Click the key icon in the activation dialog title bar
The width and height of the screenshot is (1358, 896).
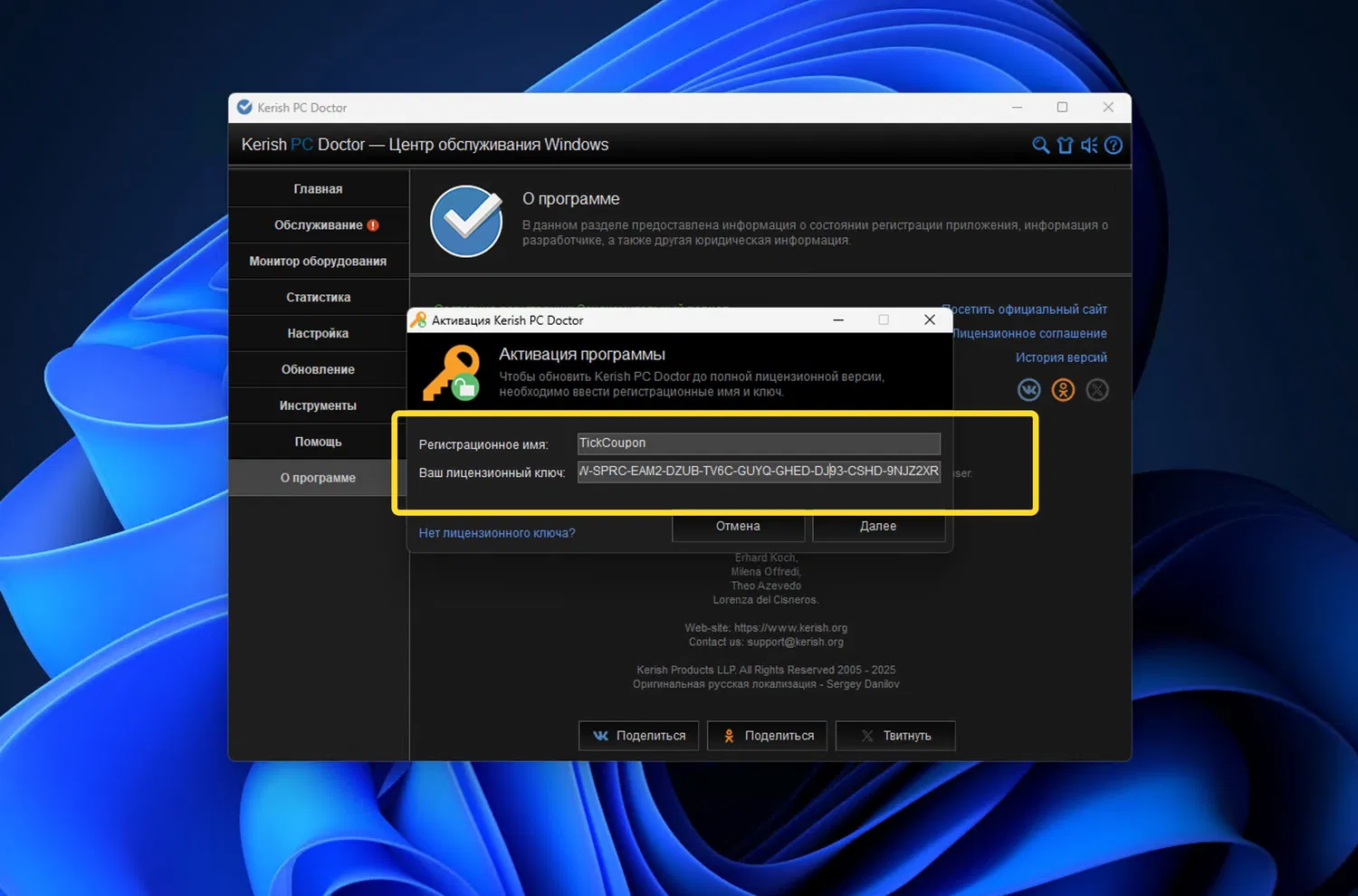coord(418,319)
